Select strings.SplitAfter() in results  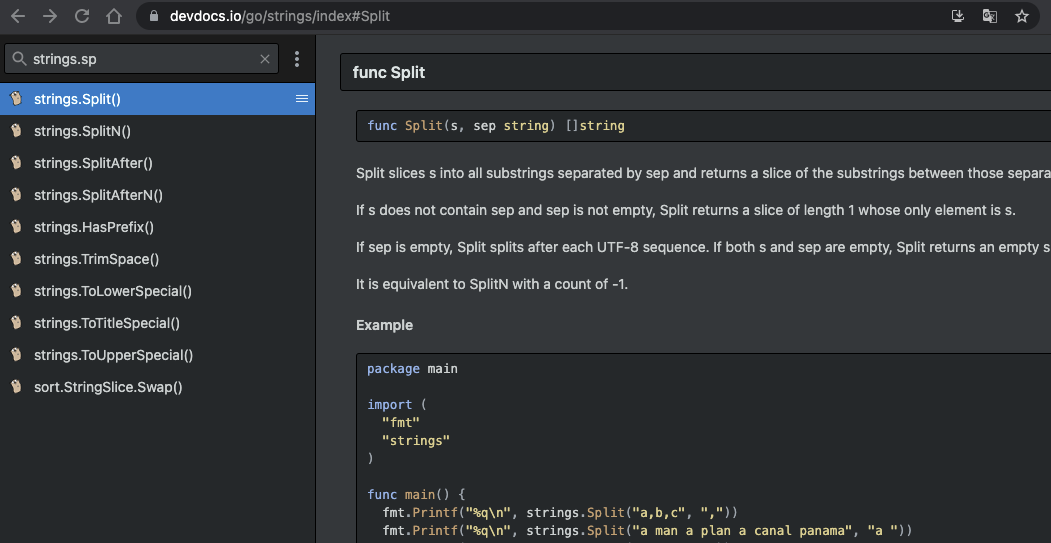[93, 163]
